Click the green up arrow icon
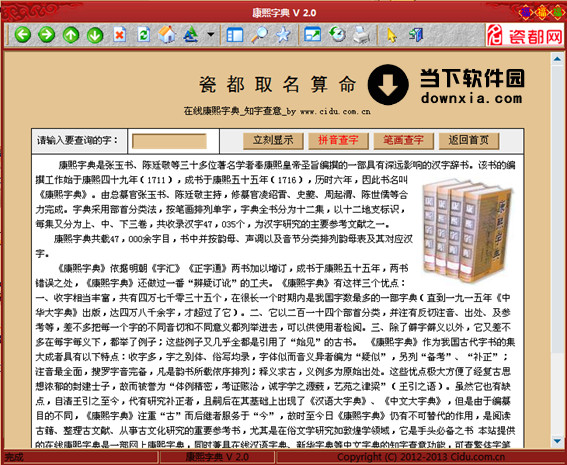The height and width of the screenshot is (465, 567). [71, 35]
